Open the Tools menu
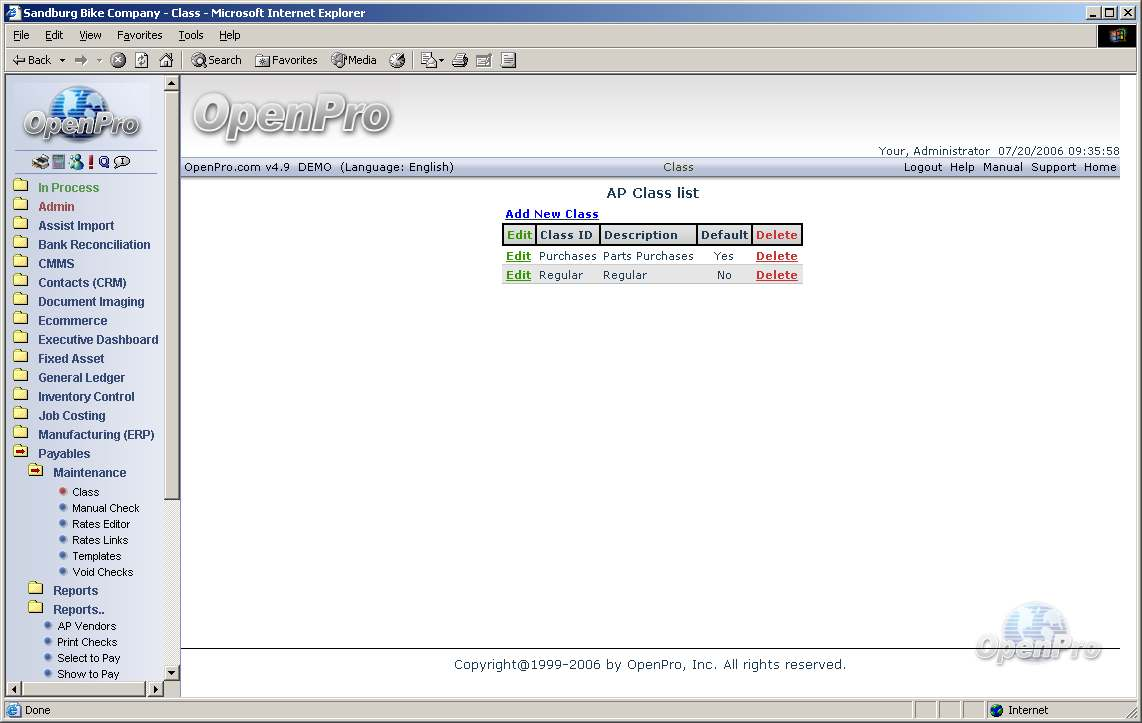1142x723 pixels. coord(190,35)
